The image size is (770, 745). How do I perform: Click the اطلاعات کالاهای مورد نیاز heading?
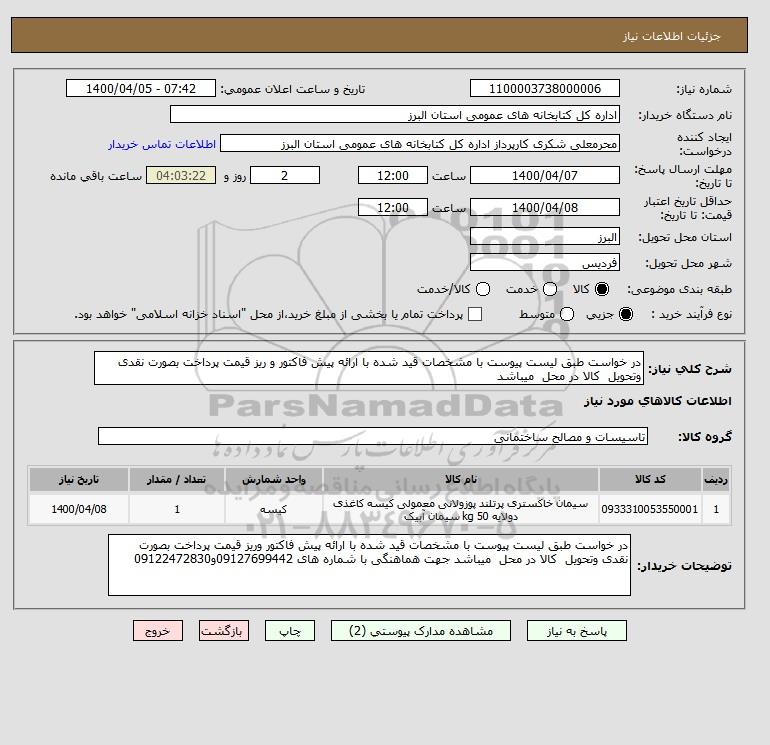coord(658,401)
